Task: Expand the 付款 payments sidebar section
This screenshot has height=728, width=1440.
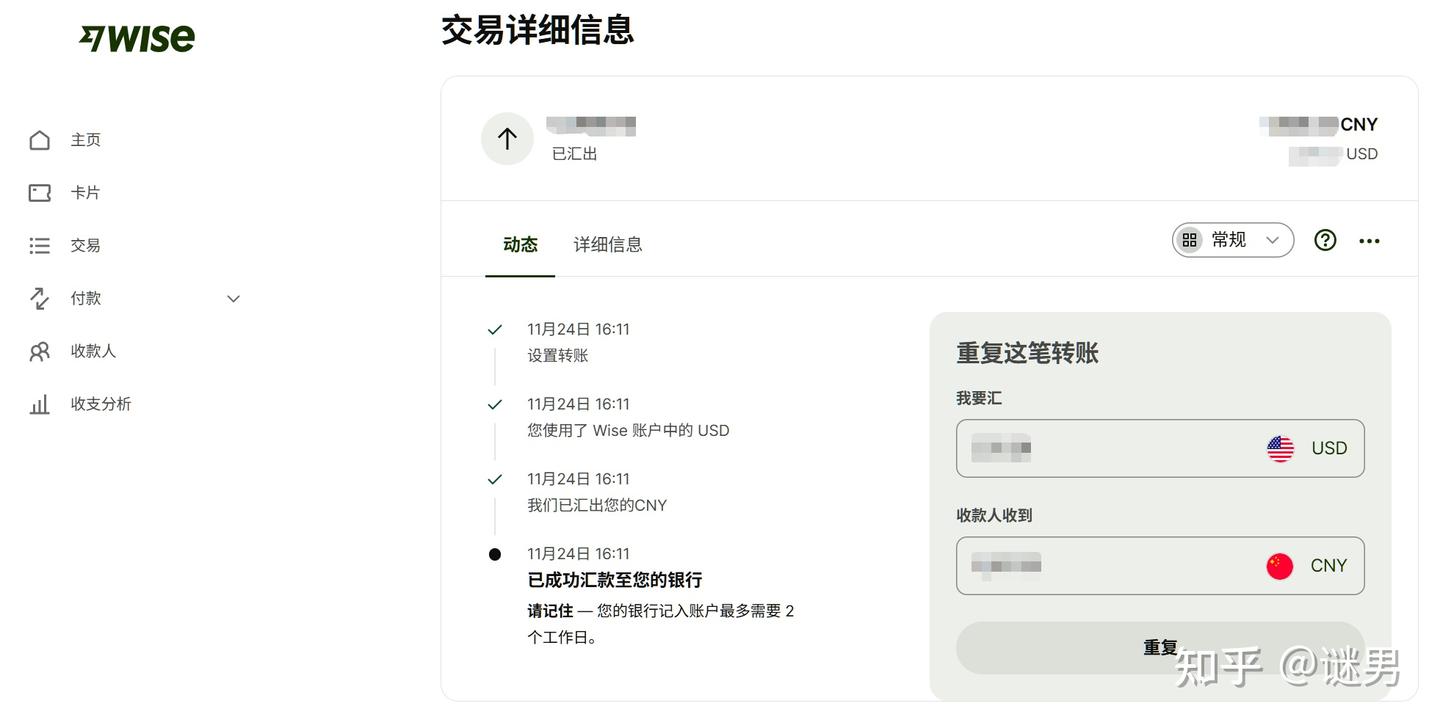Action: click(232, 298)
